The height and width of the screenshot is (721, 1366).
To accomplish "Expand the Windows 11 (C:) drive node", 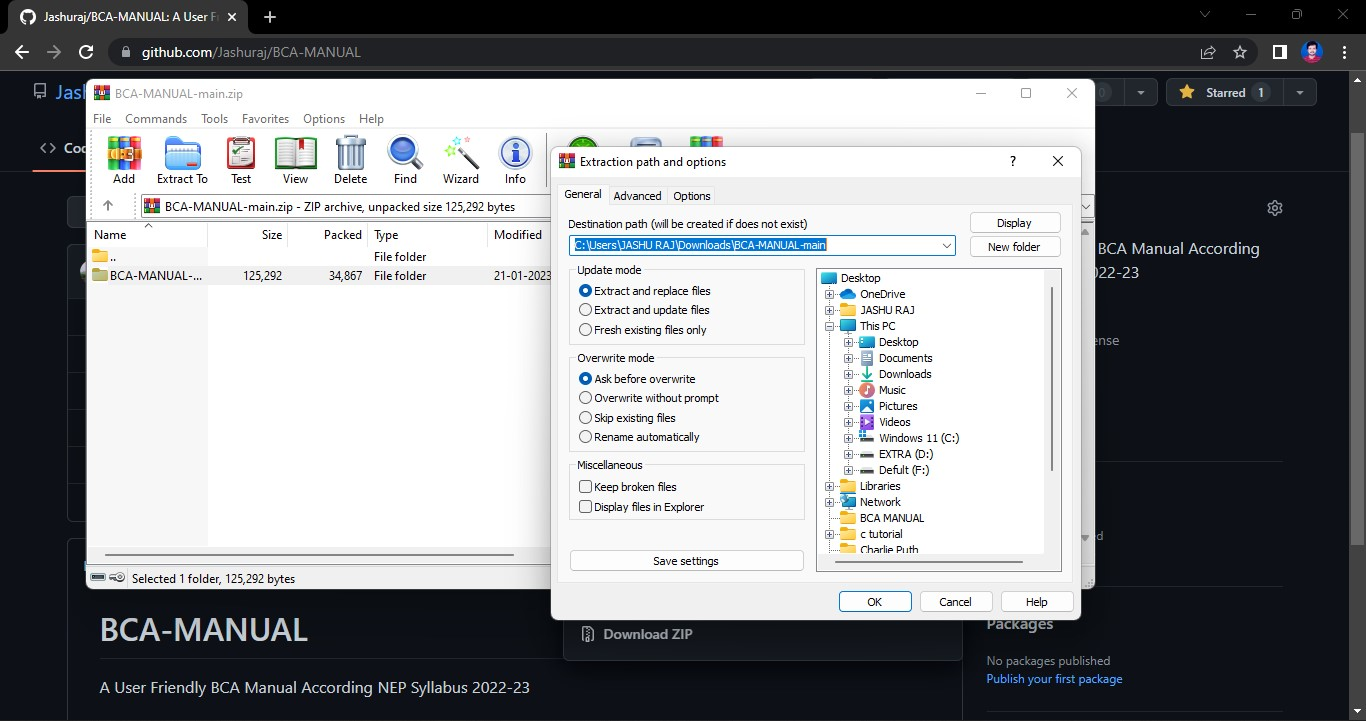I will click(x=848, y=438).
